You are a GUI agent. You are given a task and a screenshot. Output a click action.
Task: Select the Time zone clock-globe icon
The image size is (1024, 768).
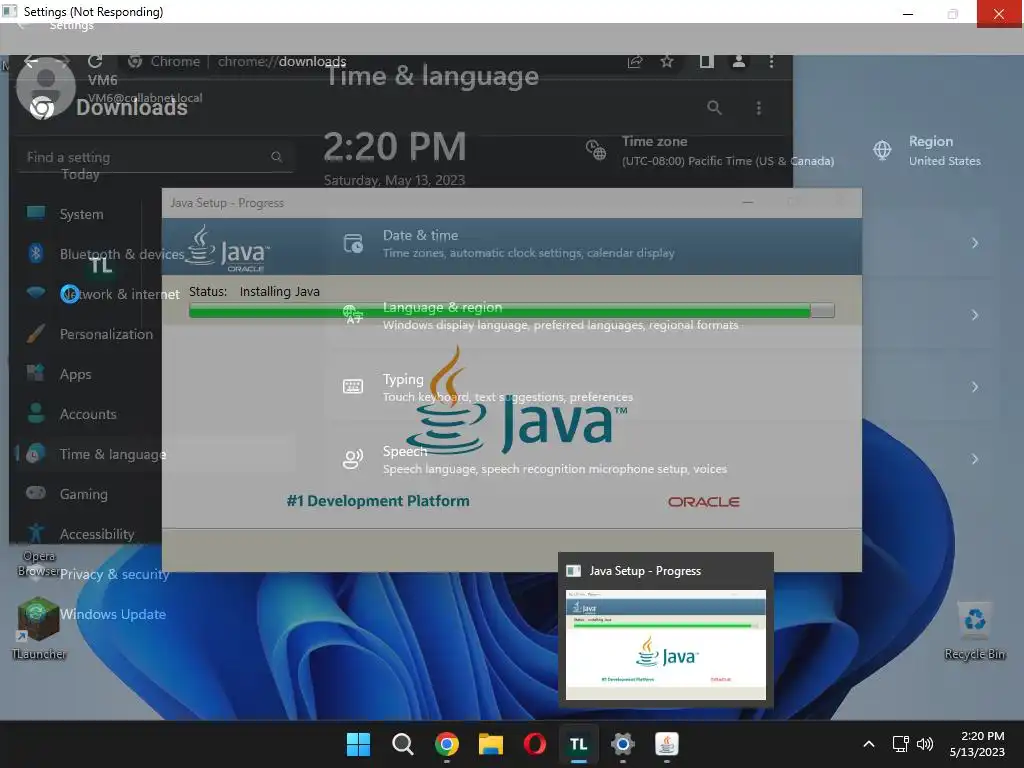coord(596,150)
